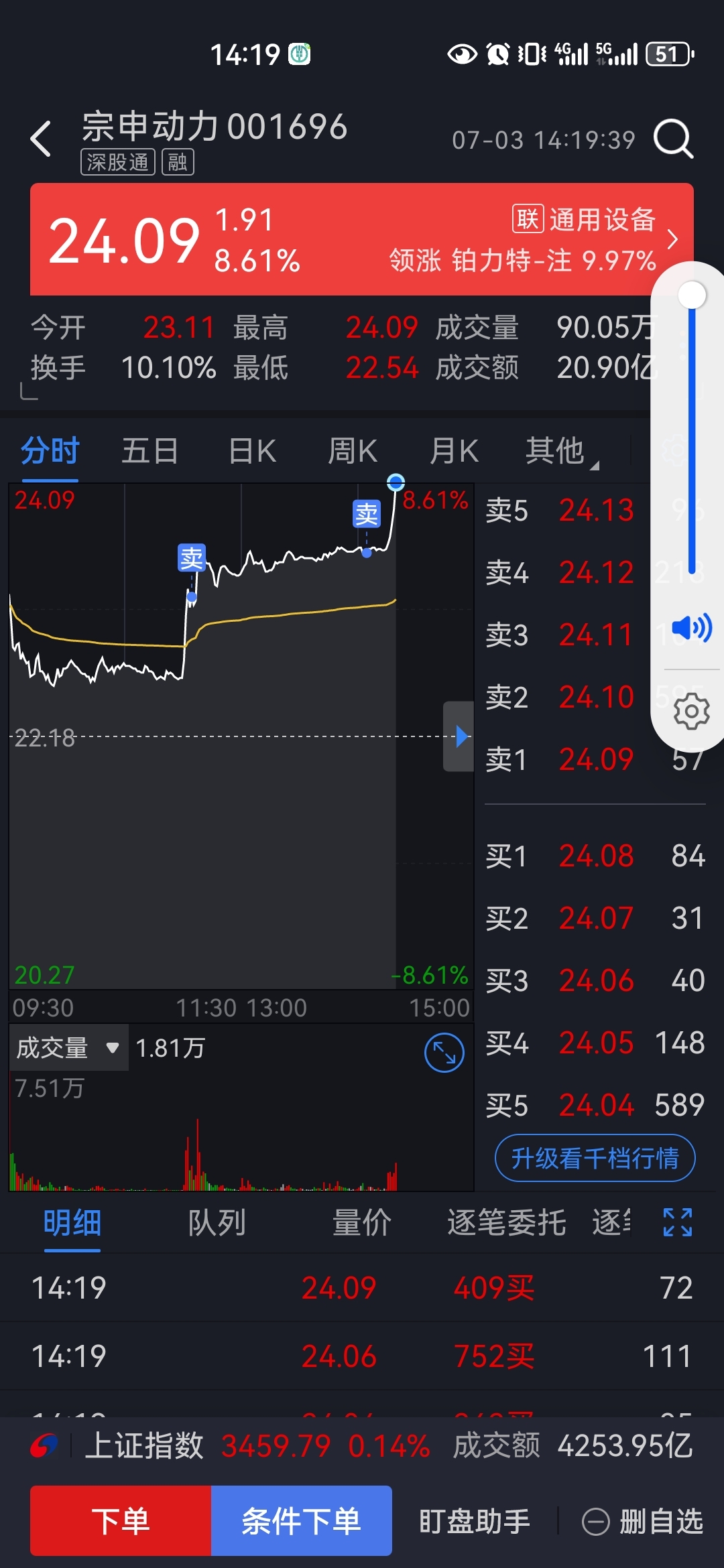The height and width of the screenshot is (1568, 724).
Task: Select 买3 price 24.06 row
Action: pyautogui.click(x=595, y=980)
